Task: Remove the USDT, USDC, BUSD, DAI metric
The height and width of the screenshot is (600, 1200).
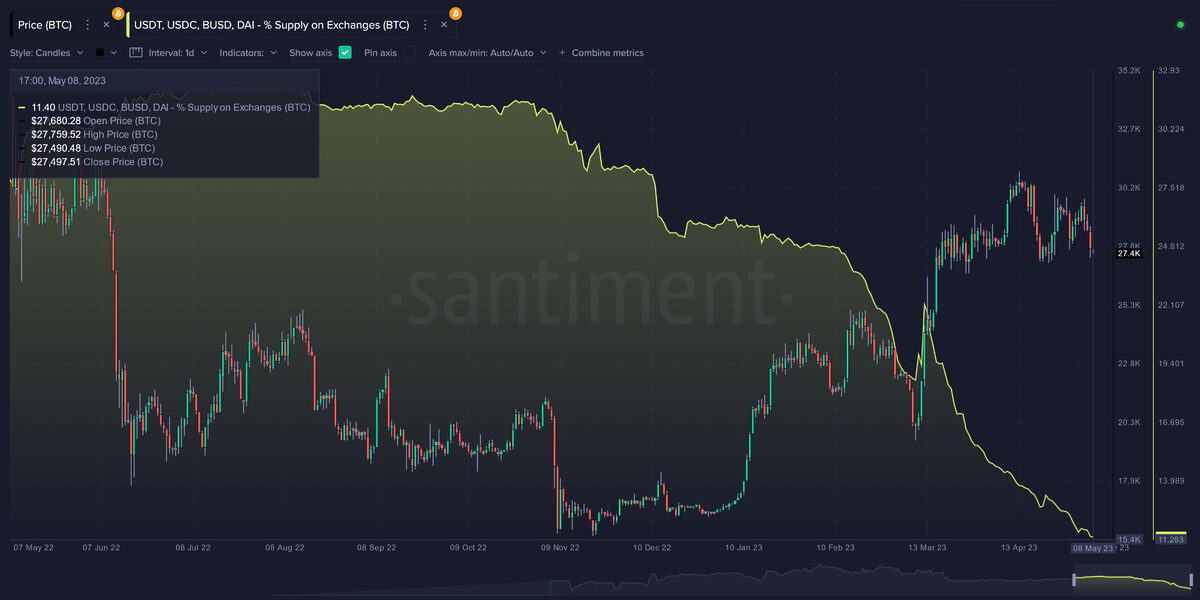Action: pos(444,24)
